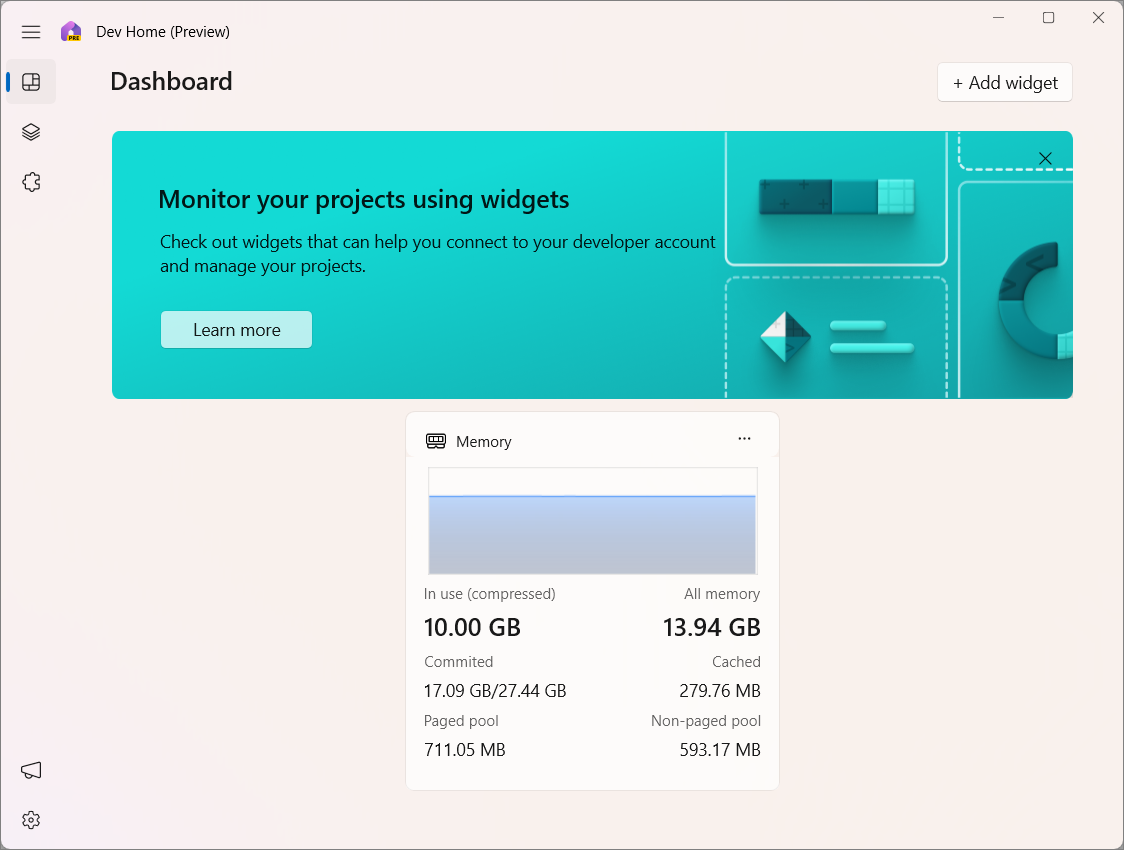
Task: Click the RAM icon on the Memory widget
Action: point(435,440)
